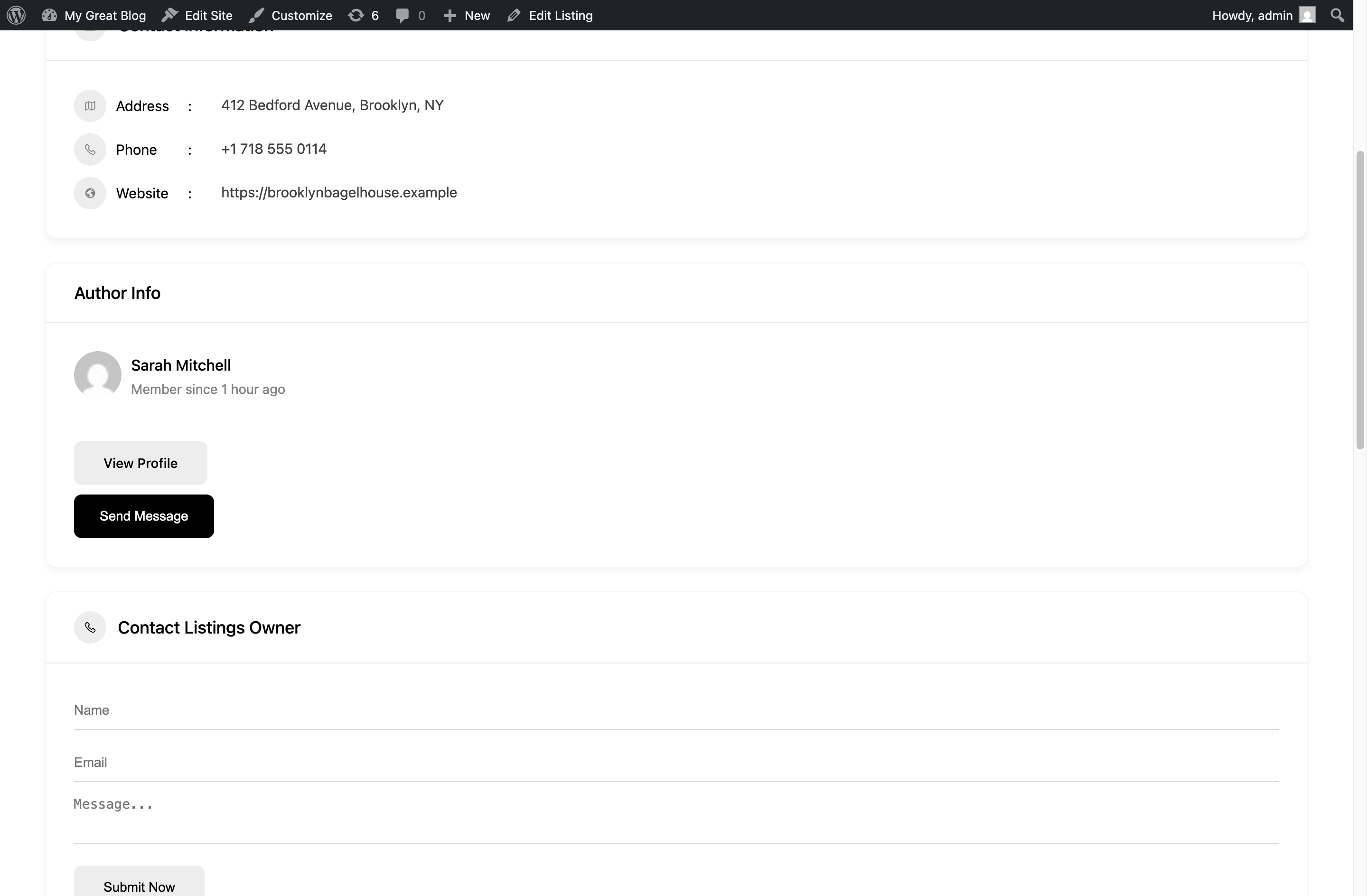The image size is (1367, 896).
Task: Call the phone number +1 718 555 0114
Action: pyautogui.click(x=274, y=149)
